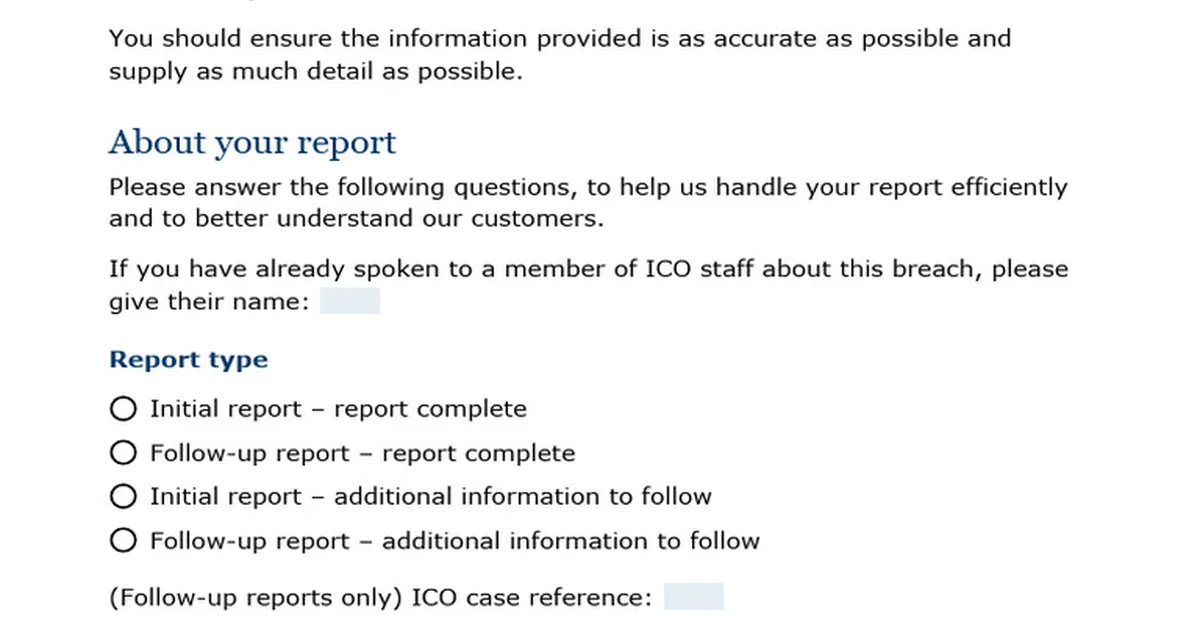This screenshot has width=1200, height=628.
Task: Pick Follow-up report – additional information to follow
Action: click(123, 540)
